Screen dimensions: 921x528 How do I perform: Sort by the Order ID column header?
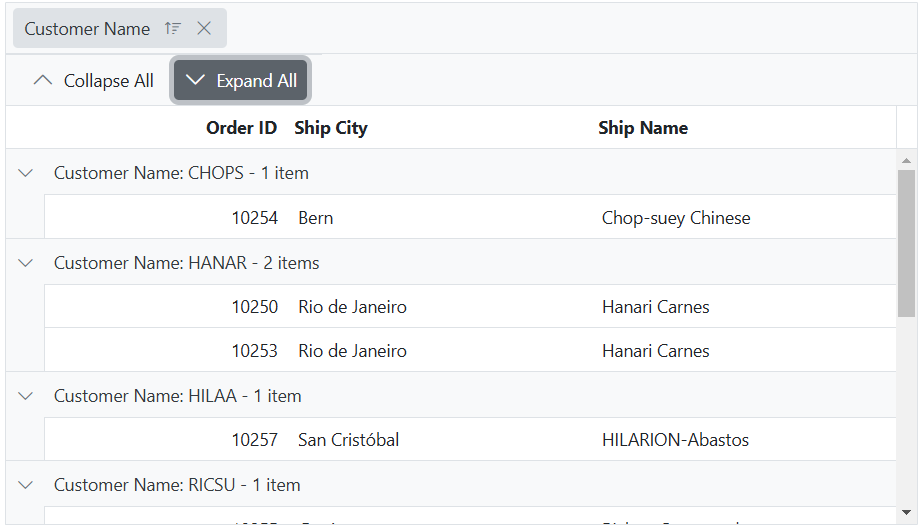241,128
